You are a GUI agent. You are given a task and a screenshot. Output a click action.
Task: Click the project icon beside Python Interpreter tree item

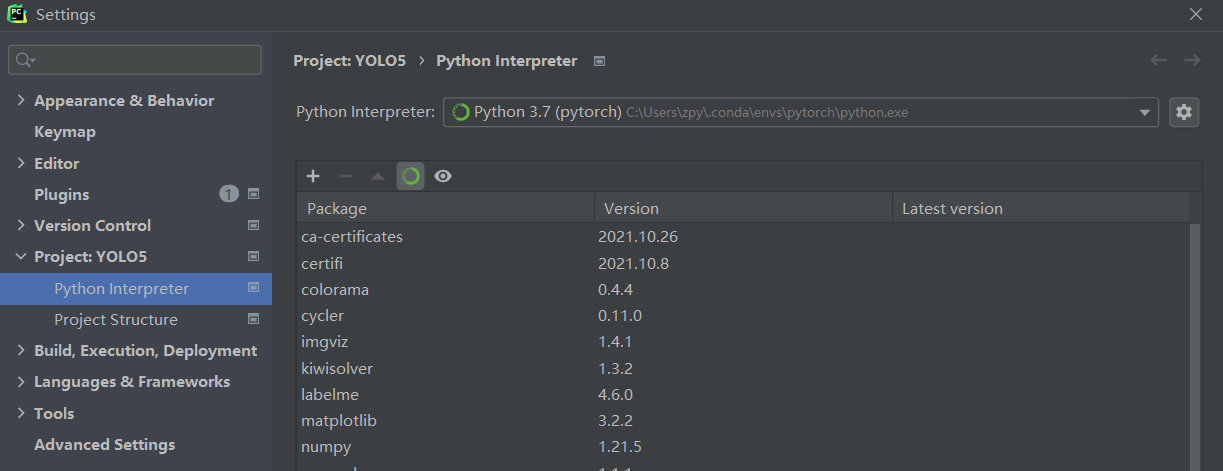(x=253, y=288)
